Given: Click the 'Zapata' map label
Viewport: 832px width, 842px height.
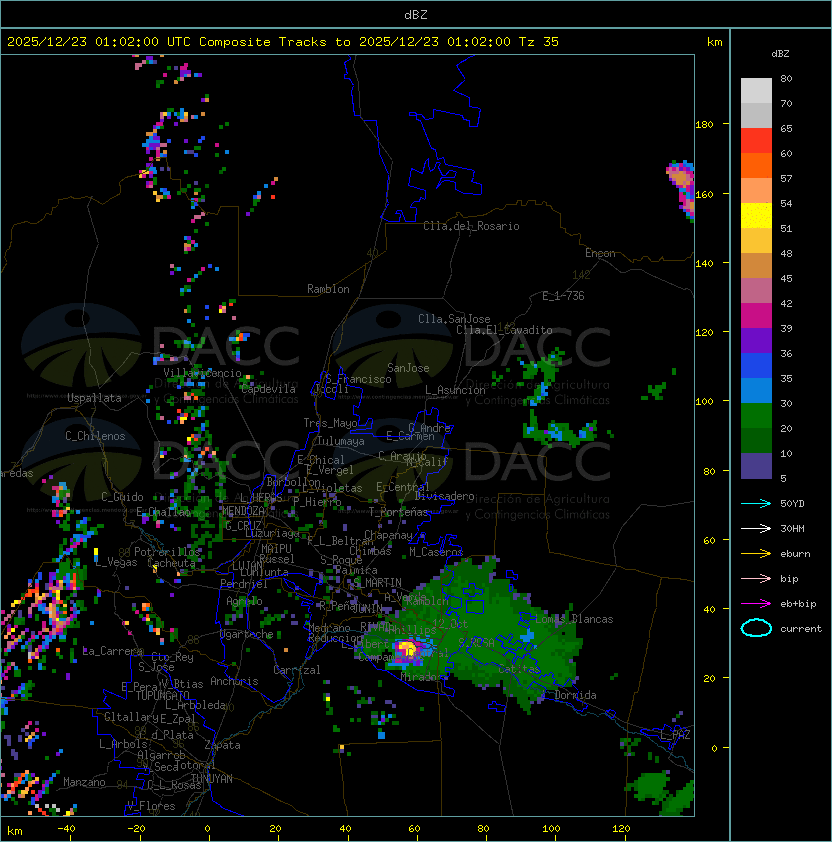Looking at the screenshot, I should click(222, 745).
